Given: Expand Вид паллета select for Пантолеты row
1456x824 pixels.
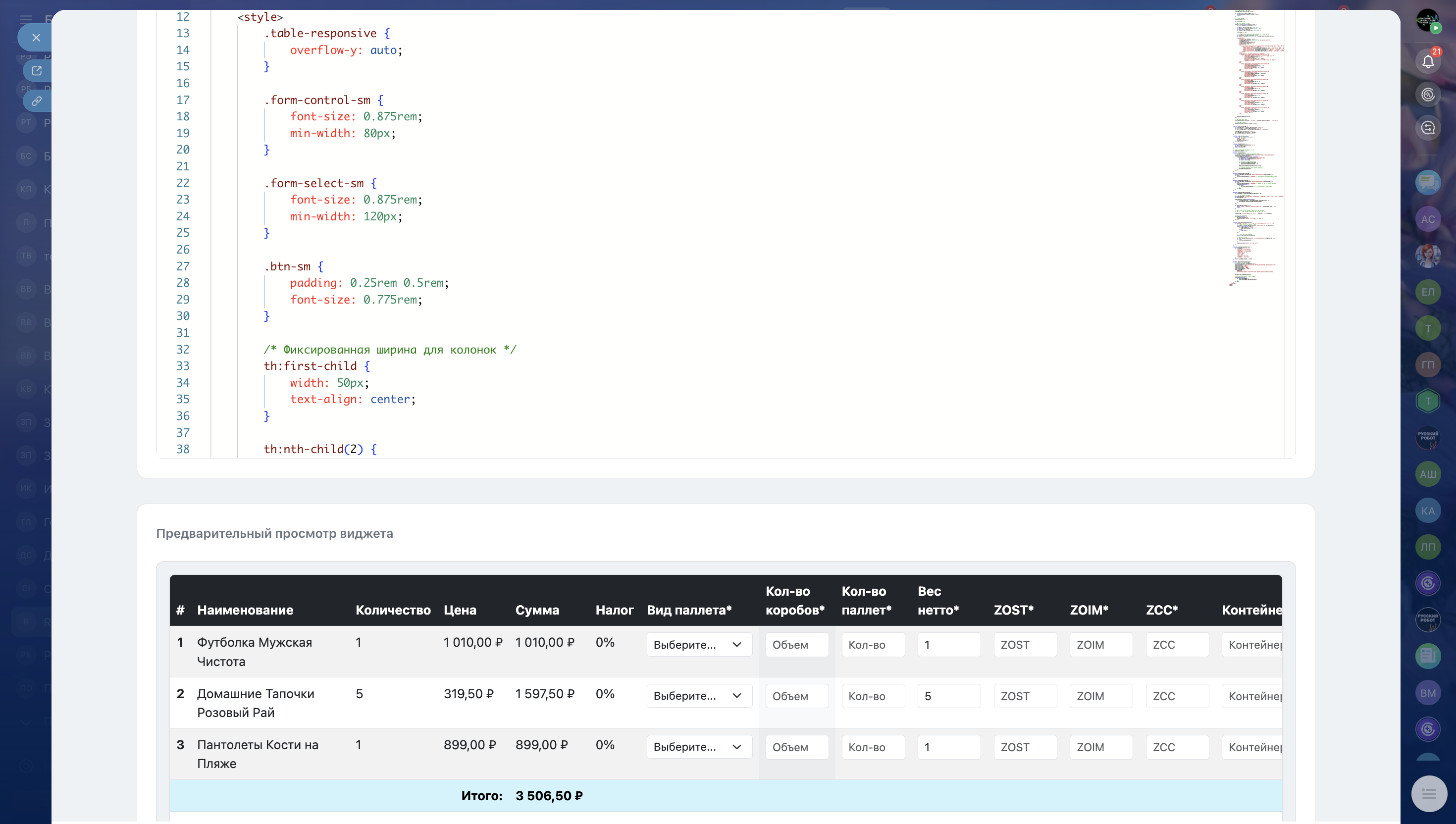Looking at the screenshot, I should [x=699, y=746].
